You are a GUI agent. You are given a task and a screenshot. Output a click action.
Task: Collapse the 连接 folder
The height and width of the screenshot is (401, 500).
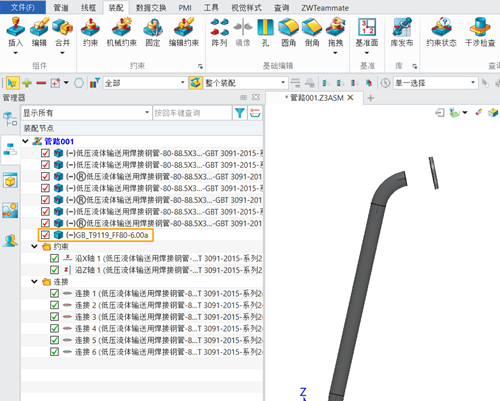(x=34, y=282)
